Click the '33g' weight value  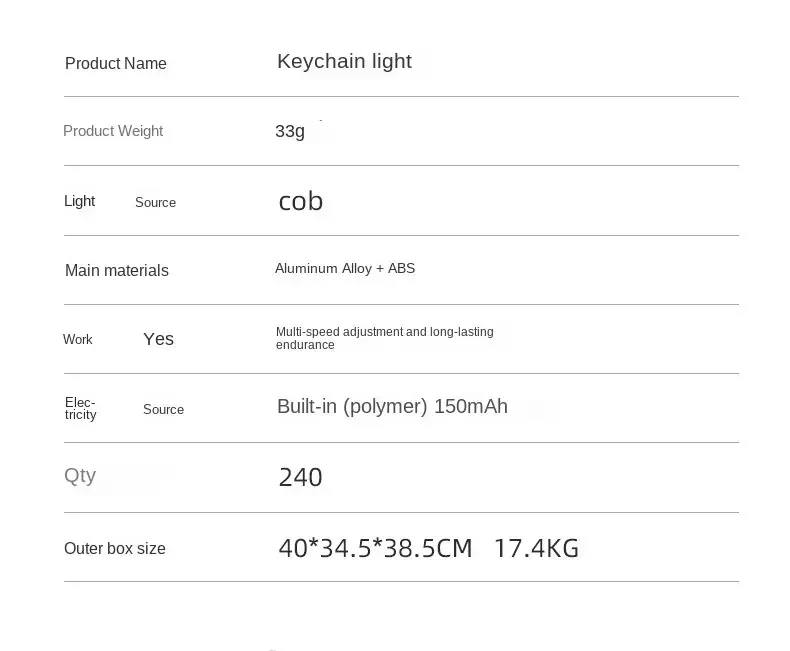pos(290,131)
